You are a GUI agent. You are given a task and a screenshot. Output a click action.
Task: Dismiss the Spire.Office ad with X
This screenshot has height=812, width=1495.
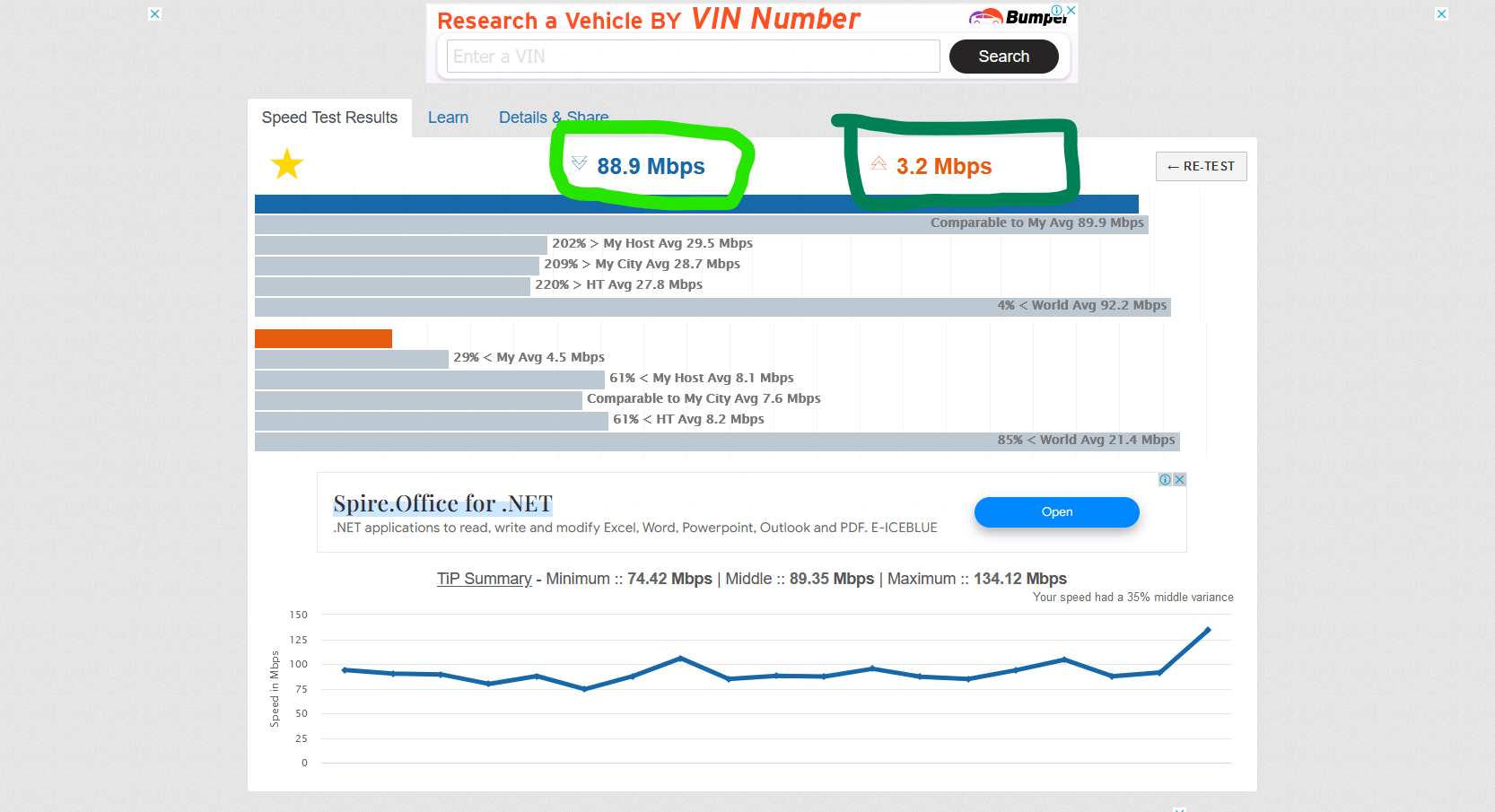click(1179, 480)
